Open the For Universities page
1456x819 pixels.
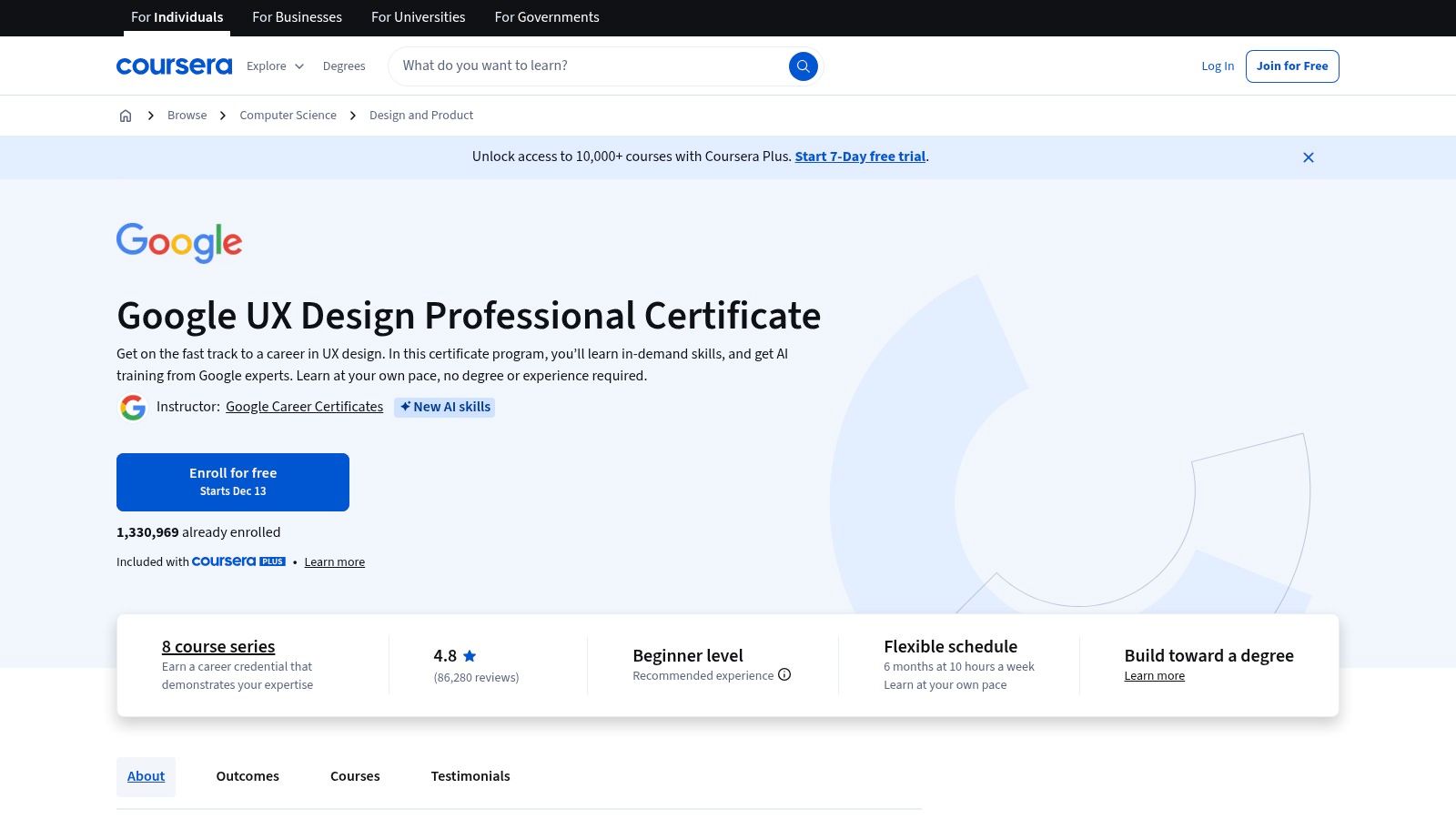click(x=418, y=16)
